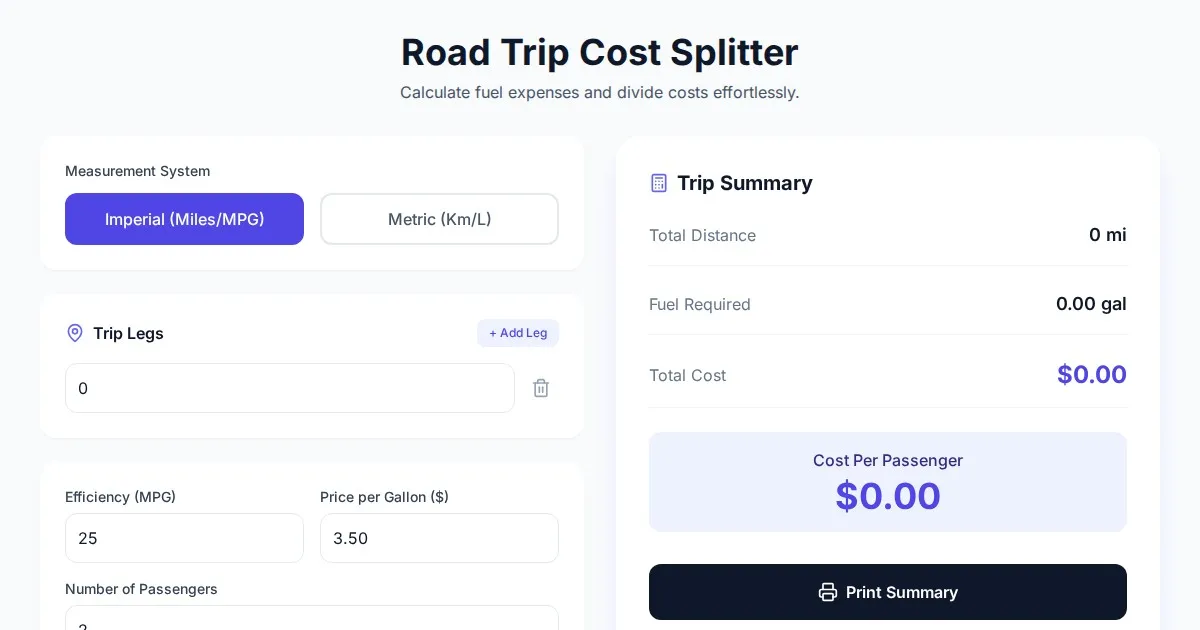Image resolution: width=1200 pixels, height=630 pixels.
Task: Click the trash icon to delete trip leg
Action: coord(541,388)
